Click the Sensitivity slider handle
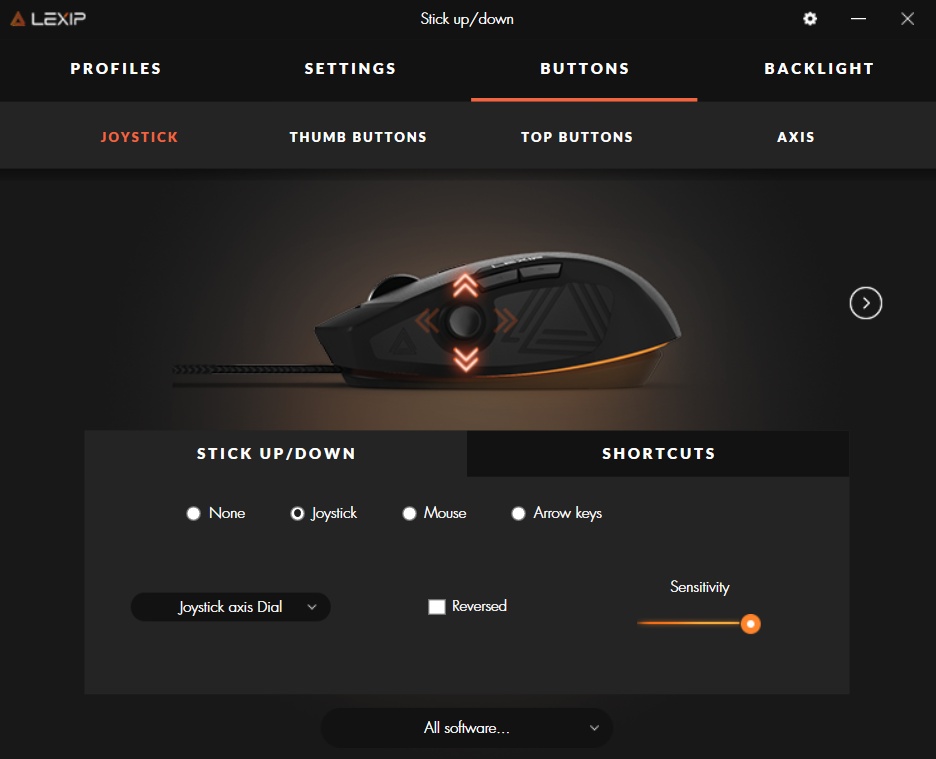 [750, 624]
